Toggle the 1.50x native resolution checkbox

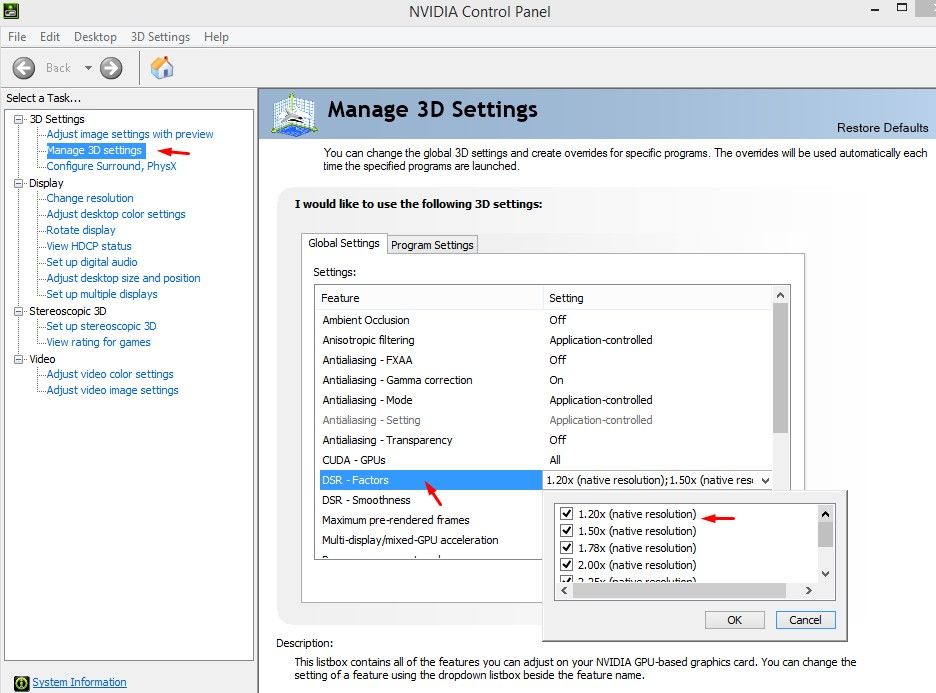click(566, 530)
